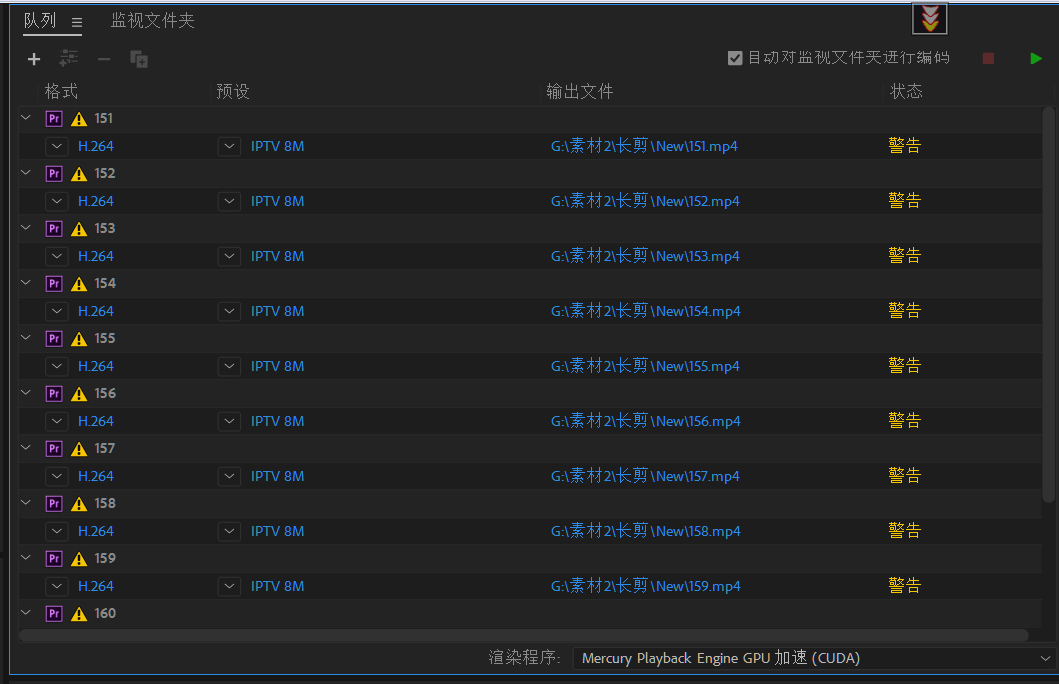Click the red Stop Queue icon
Screen dimensions: 1059x684
[x=988, y=58]
